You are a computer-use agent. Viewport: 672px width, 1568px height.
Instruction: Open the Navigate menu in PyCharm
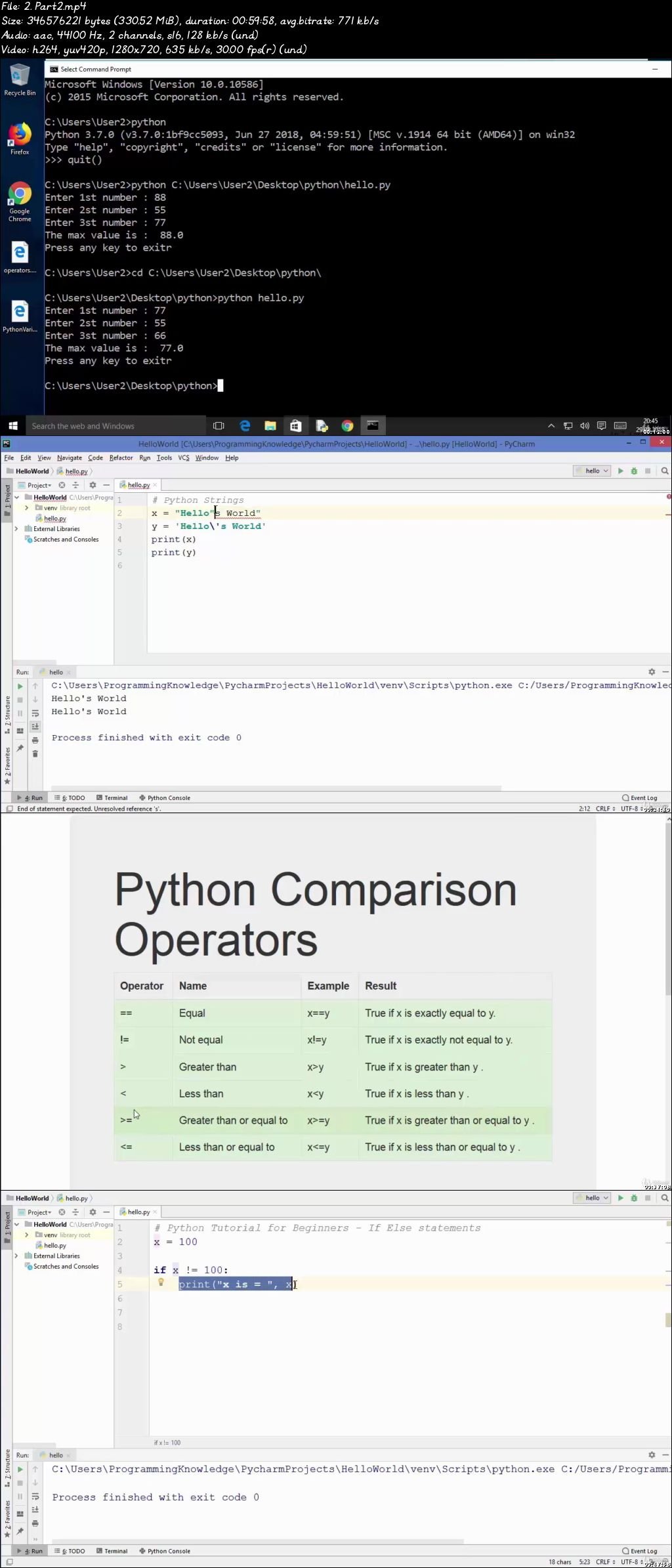[69, 457]
